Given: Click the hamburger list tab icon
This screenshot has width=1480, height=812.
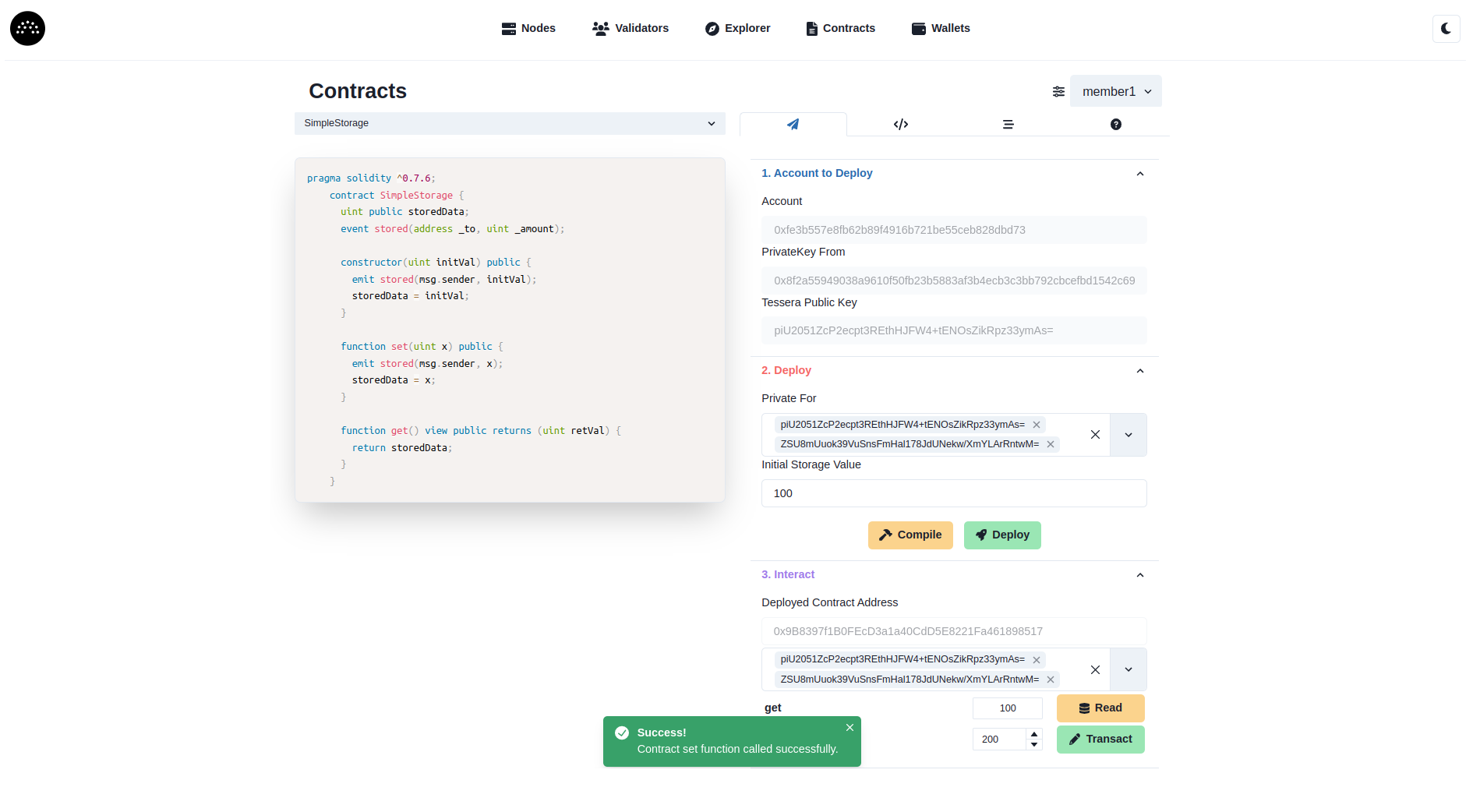Looking at the screenshot, I should click(1008, 124).
